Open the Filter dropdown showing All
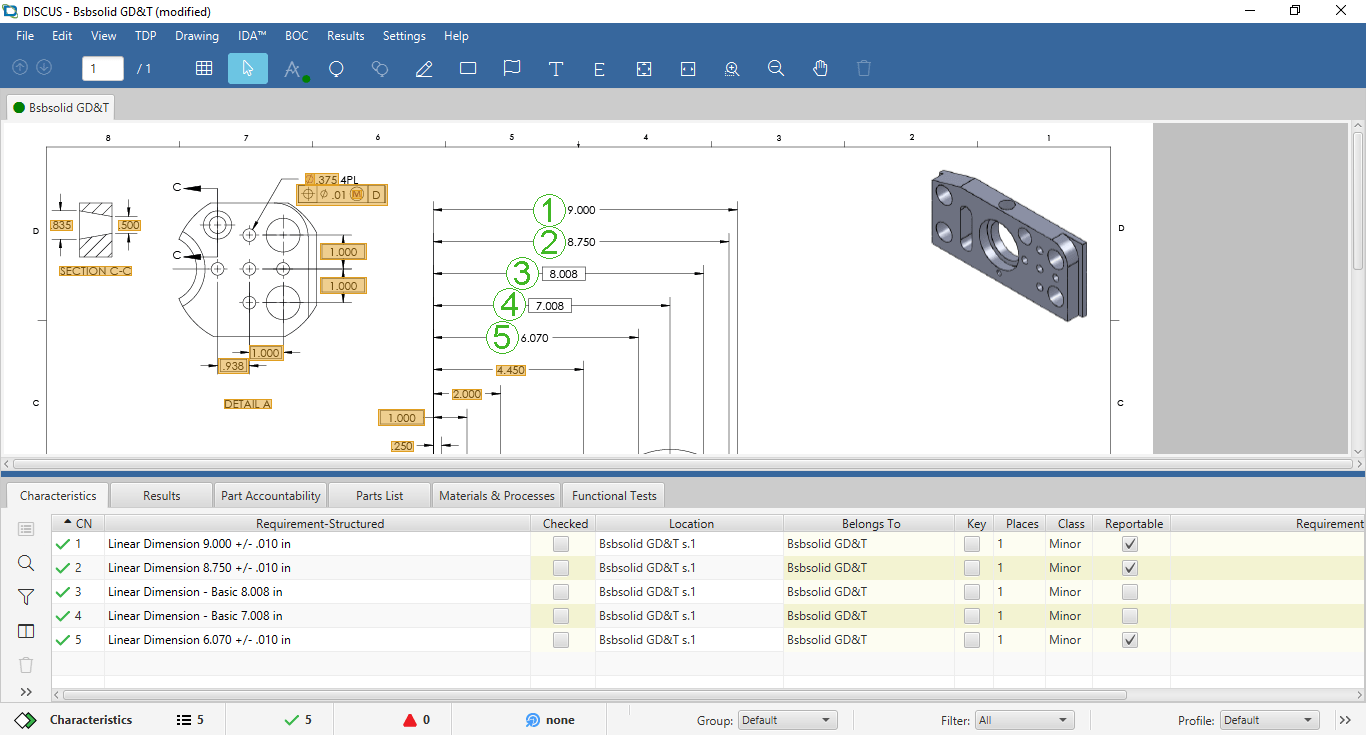 (x=1024, y=720)
